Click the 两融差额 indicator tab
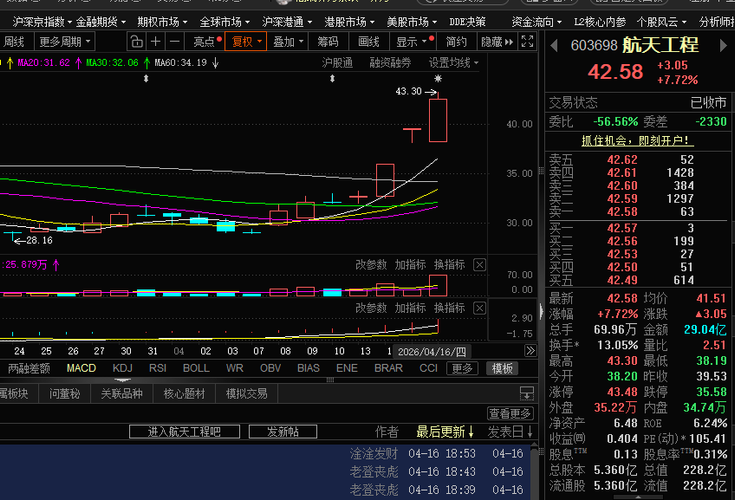Viewport: 735px width, 500px height. click(x=29, y=368)
